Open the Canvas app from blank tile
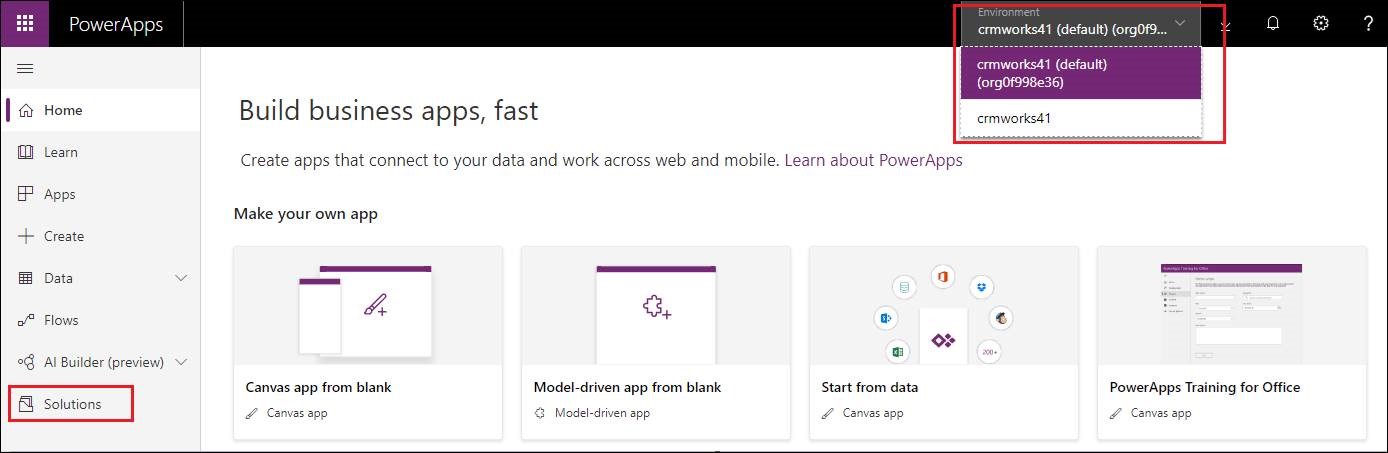The width and height of the screenshot is (1388, 453). [368, 343]
